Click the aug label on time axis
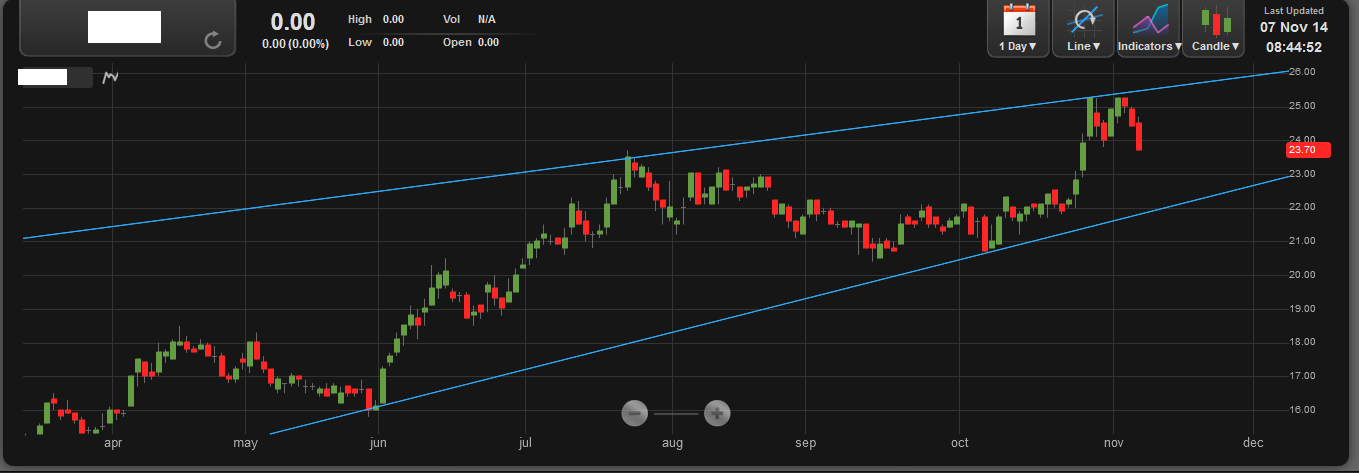The height and width of the screenshot is (473, 1359). (672, 442)
